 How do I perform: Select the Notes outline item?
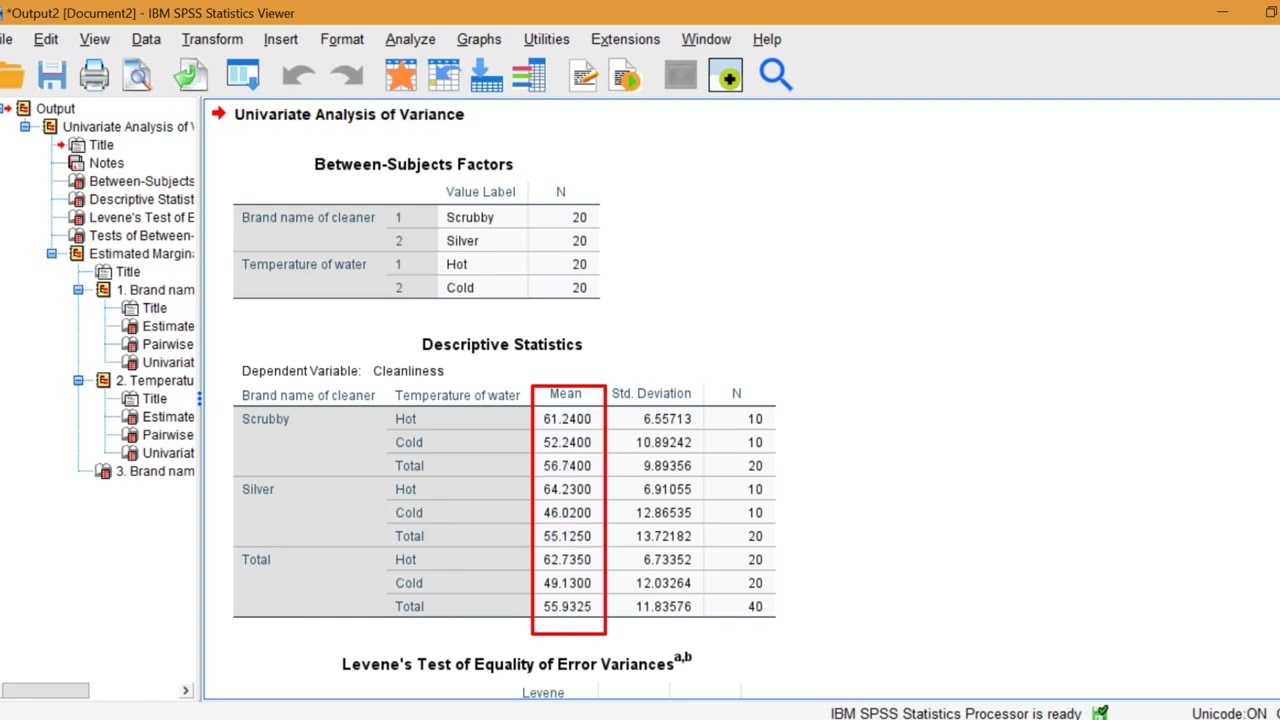click(106, 163)
